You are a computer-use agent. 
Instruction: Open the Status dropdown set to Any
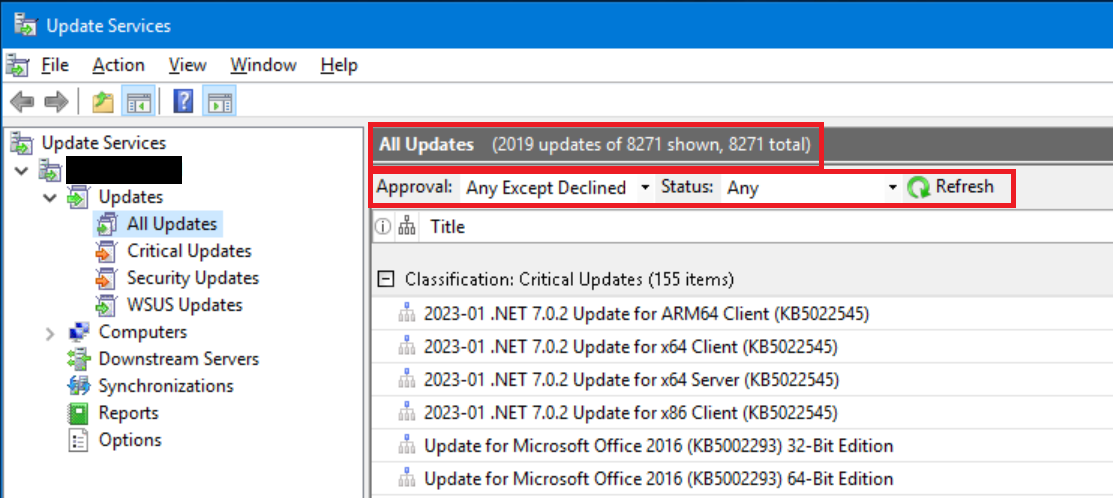(811, 188)
